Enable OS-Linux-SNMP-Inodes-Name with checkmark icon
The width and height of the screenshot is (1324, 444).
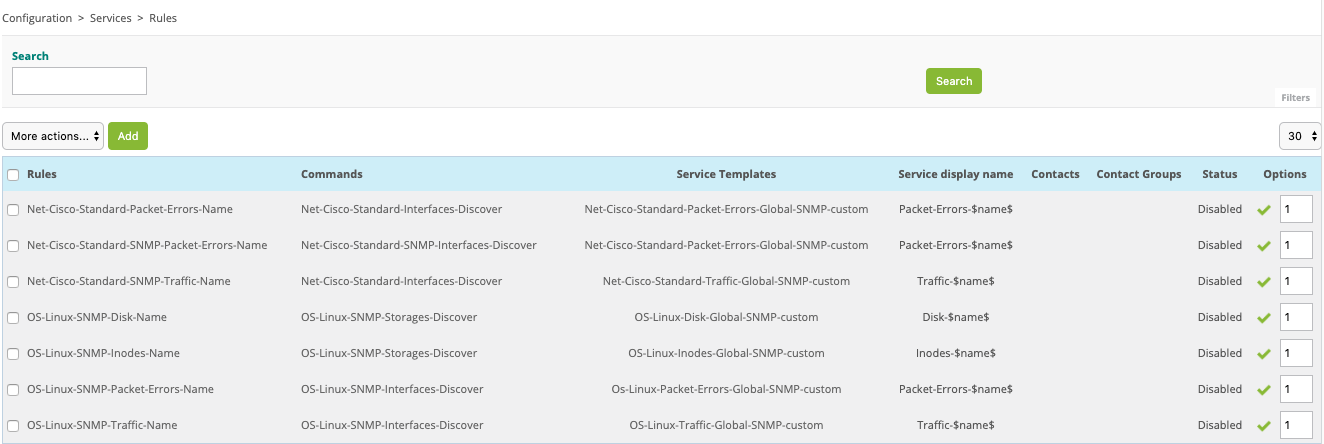1264,354
